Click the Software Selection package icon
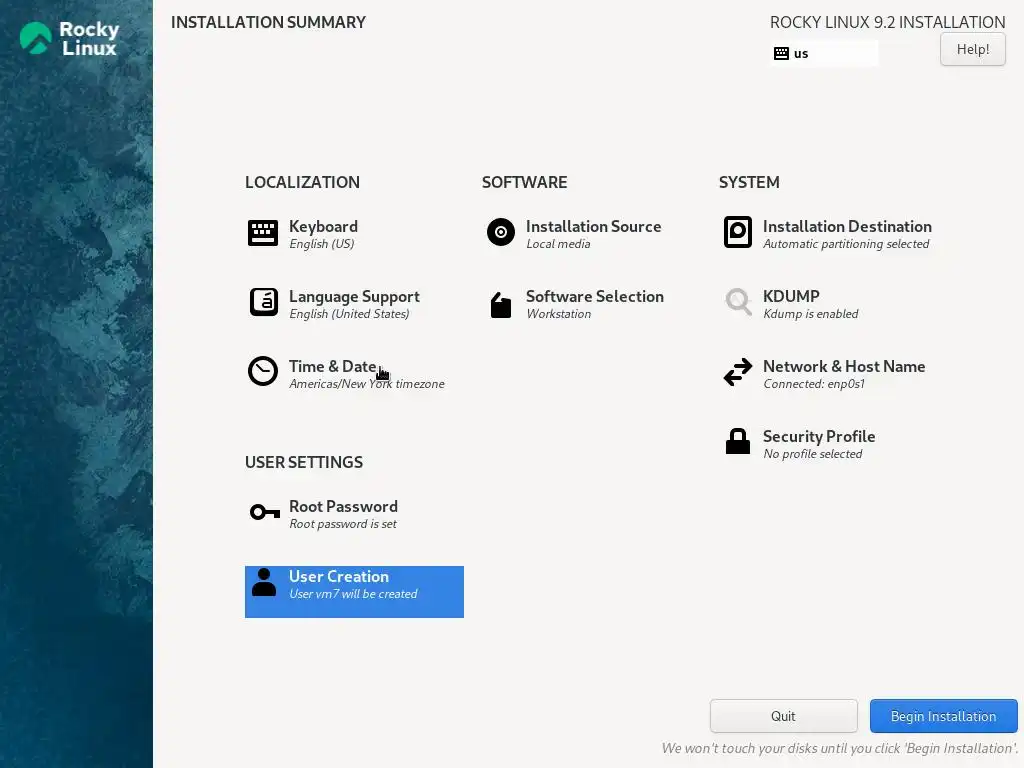The height and width of the screenshot is (768, 1024). (501, 305)
